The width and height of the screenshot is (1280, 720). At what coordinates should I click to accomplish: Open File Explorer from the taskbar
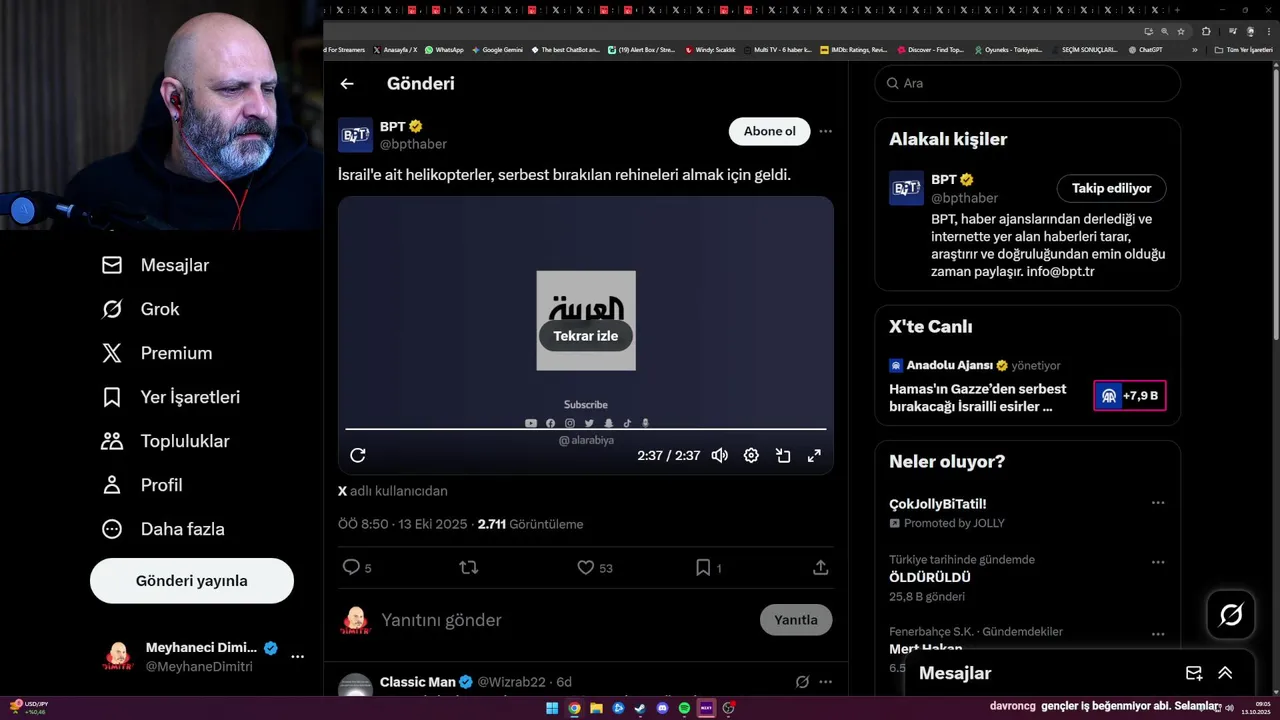click(596, 708)
